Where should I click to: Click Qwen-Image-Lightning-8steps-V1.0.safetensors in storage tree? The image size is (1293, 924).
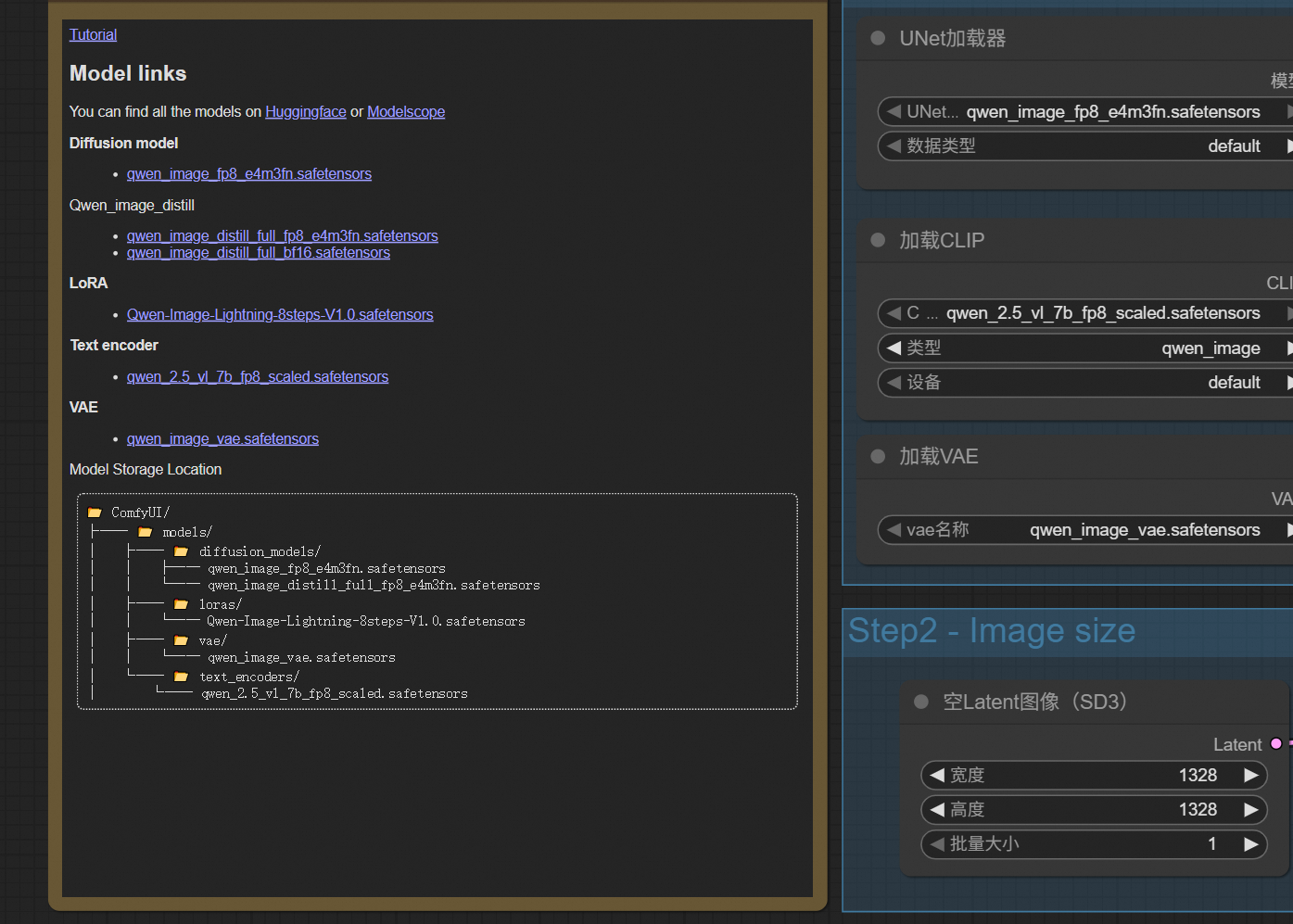(365, 621)
